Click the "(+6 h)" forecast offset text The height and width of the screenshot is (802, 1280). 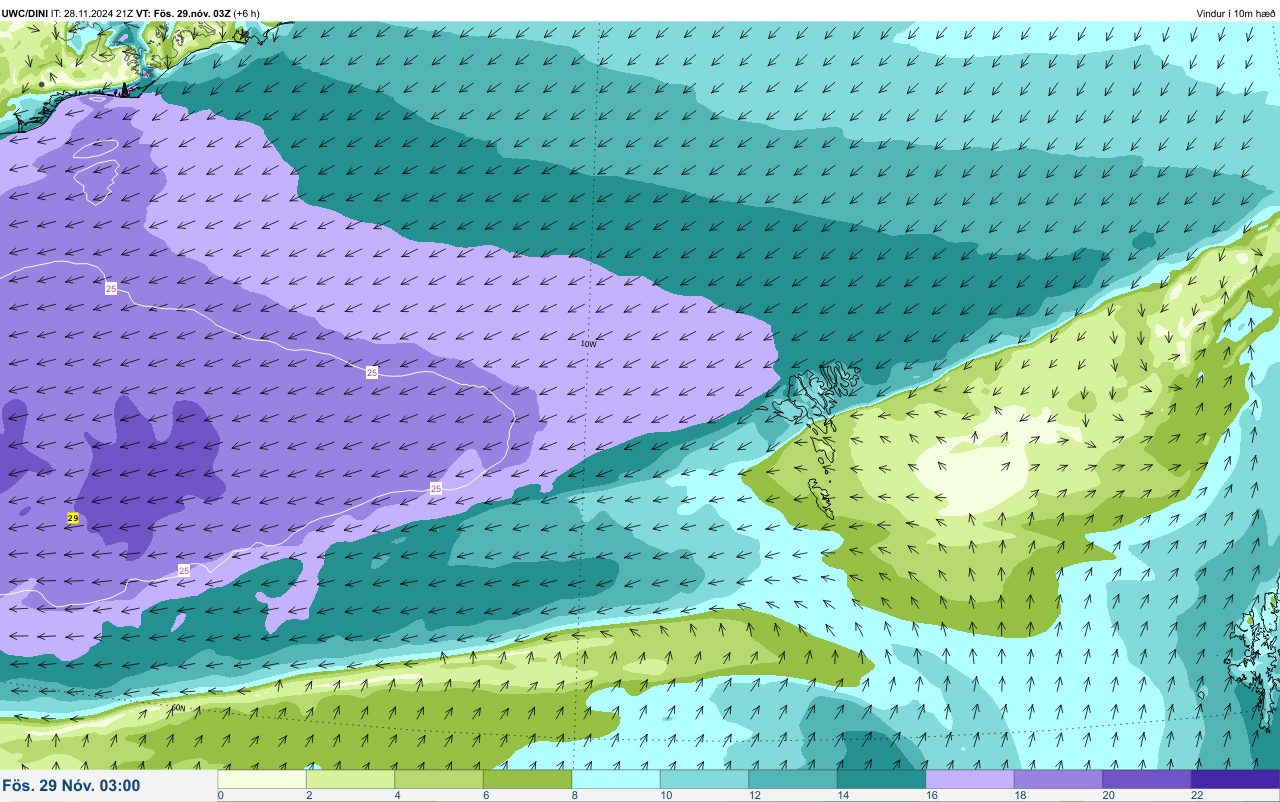coord(247,13)
